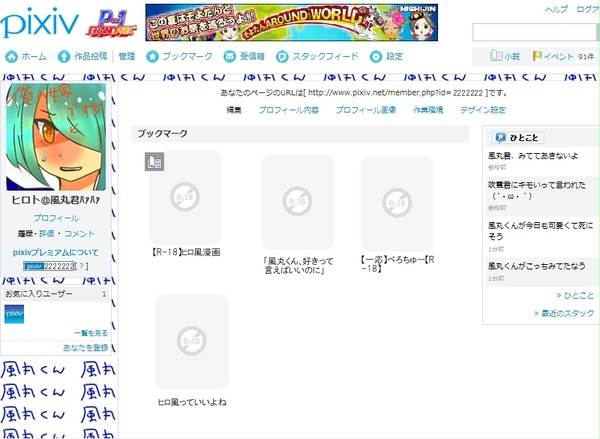Open the Around World banner ad
The height and width of the screenshot is (439, 600).
(292, 23)
